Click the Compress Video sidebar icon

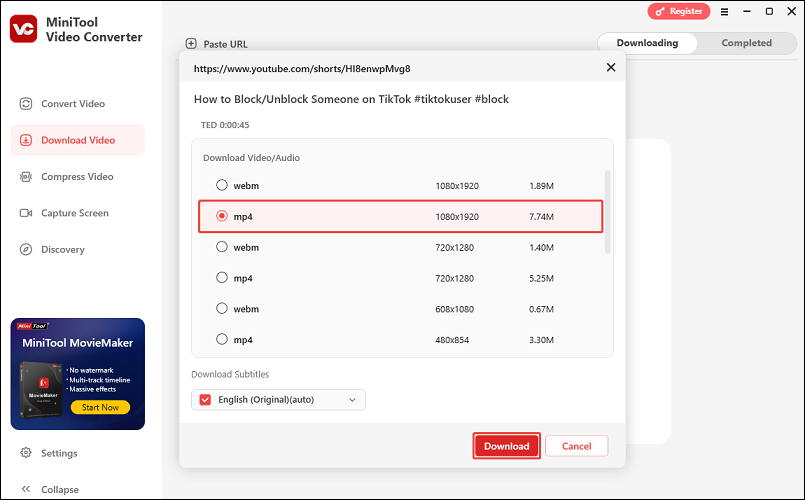point(26,177)
